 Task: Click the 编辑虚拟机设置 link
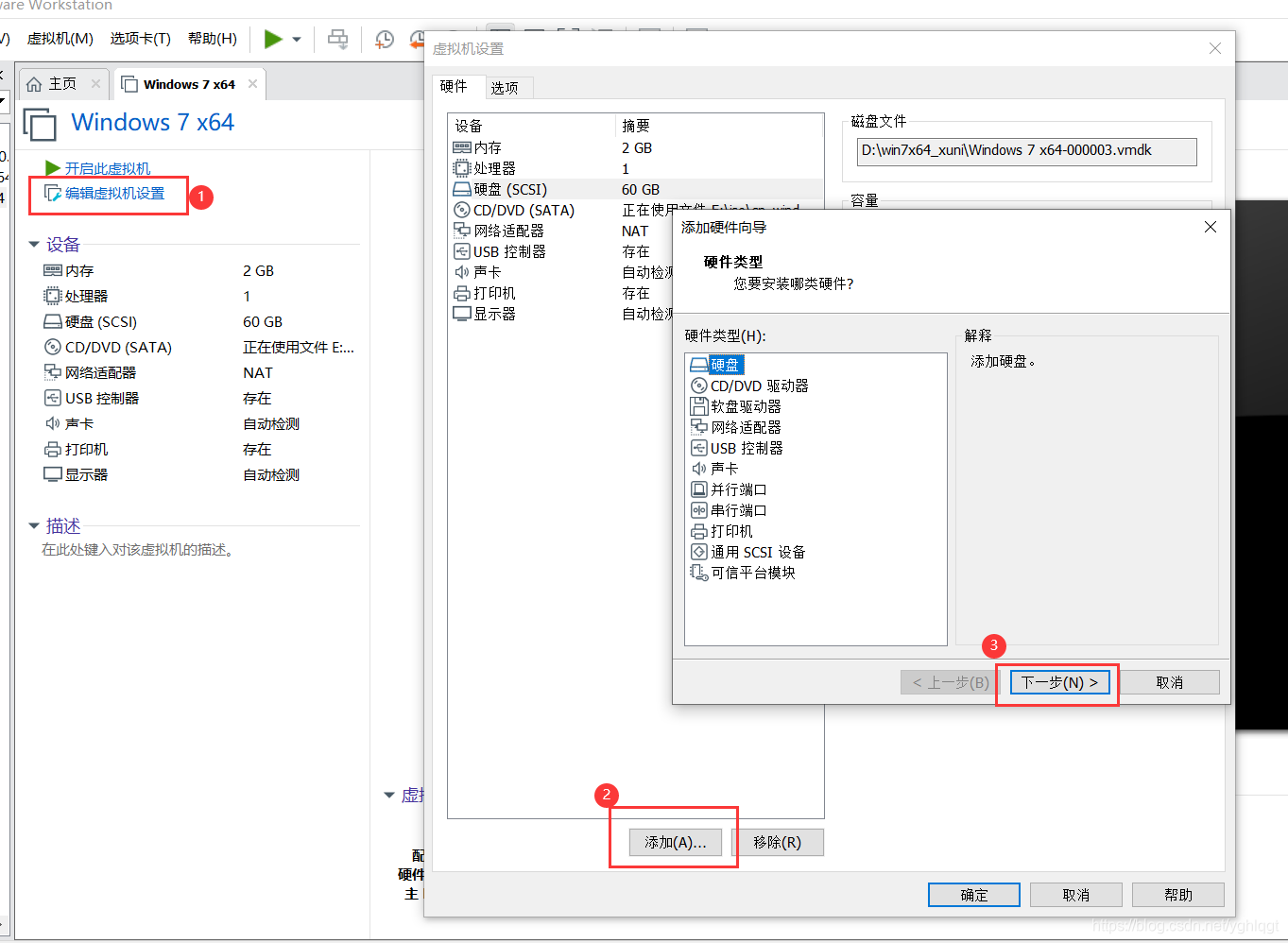pyautogui.click(x=114, y=193)
